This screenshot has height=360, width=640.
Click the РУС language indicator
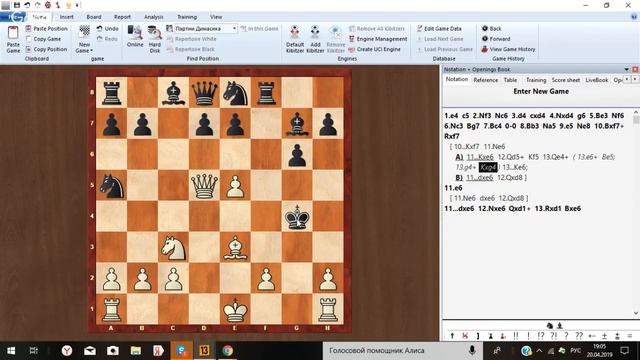click(576, 351)
